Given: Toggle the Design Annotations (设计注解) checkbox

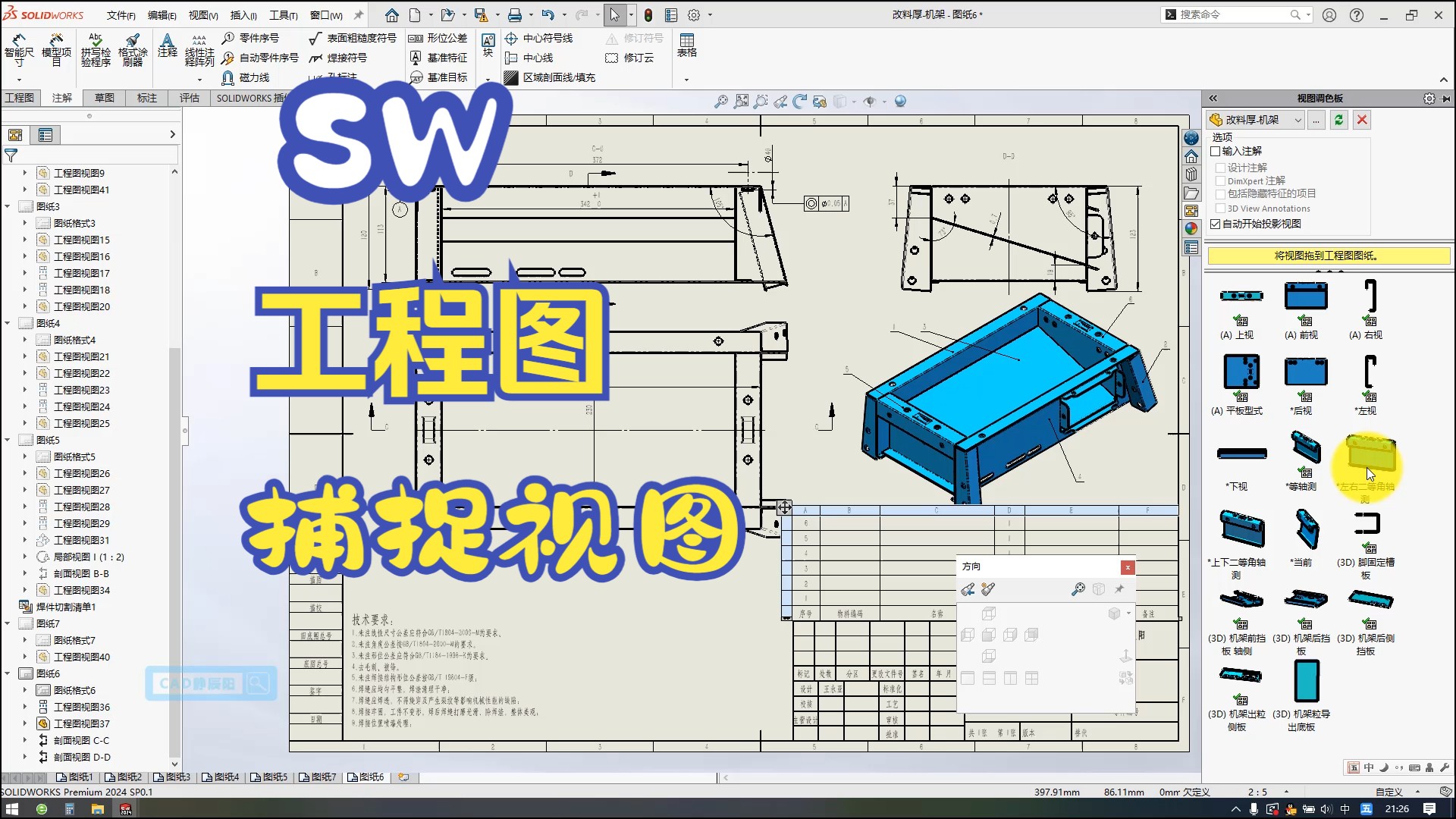Looking at the screenshot, I should [1221, 168].
